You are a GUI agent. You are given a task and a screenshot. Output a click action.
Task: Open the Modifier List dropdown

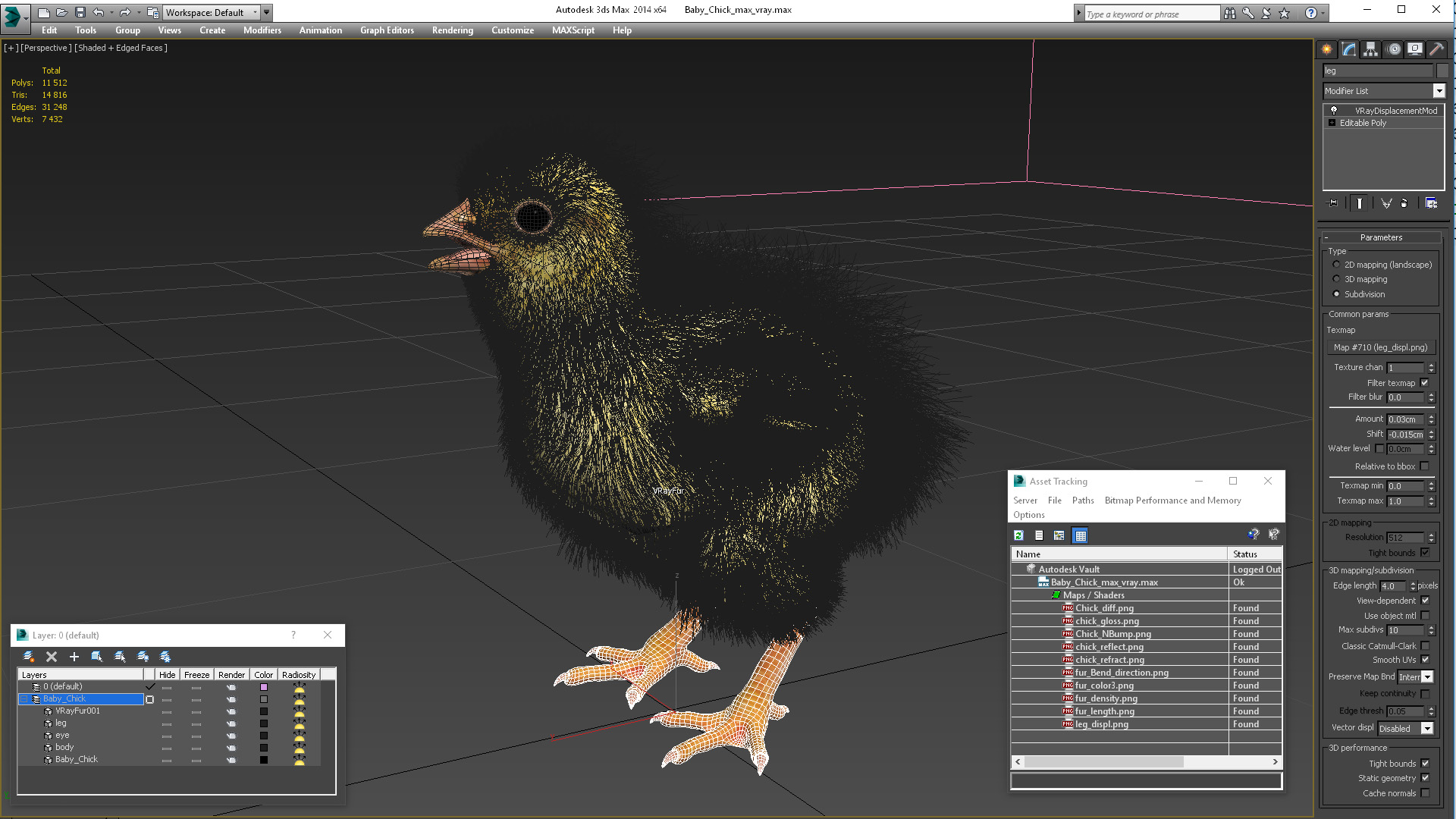pyautogui.click(x=1439, y=91)
